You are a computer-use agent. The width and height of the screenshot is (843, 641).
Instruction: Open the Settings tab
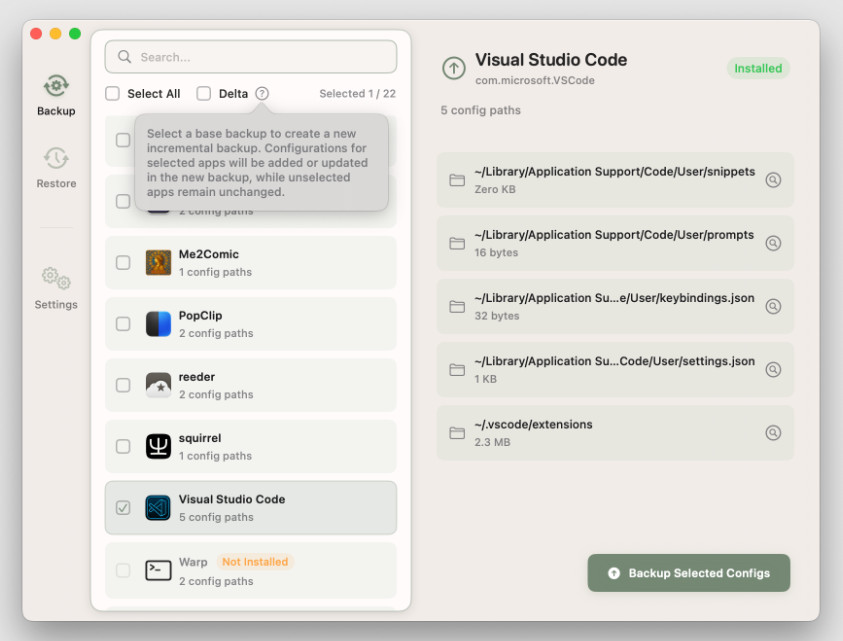[x=56, y=288]
